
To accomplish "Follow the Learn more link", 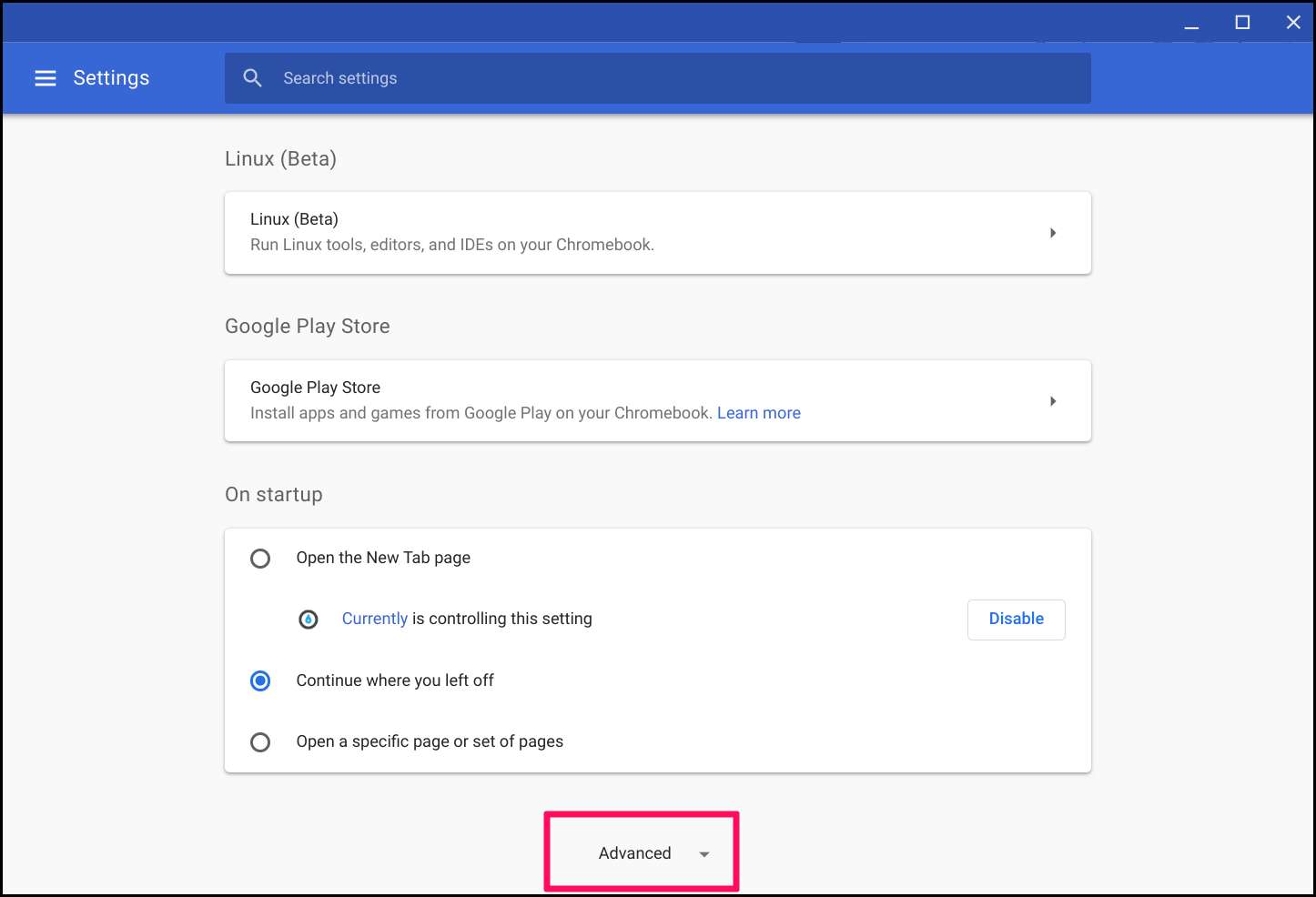I will click(x=758, y=413).
